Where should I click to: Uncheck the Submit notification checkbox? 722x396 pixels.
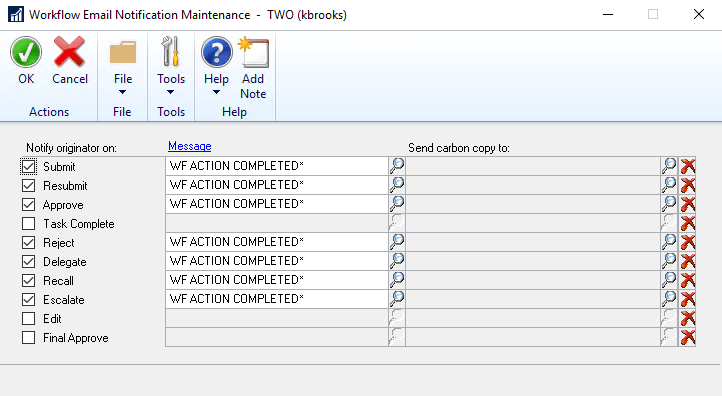(x=29, y=166)
